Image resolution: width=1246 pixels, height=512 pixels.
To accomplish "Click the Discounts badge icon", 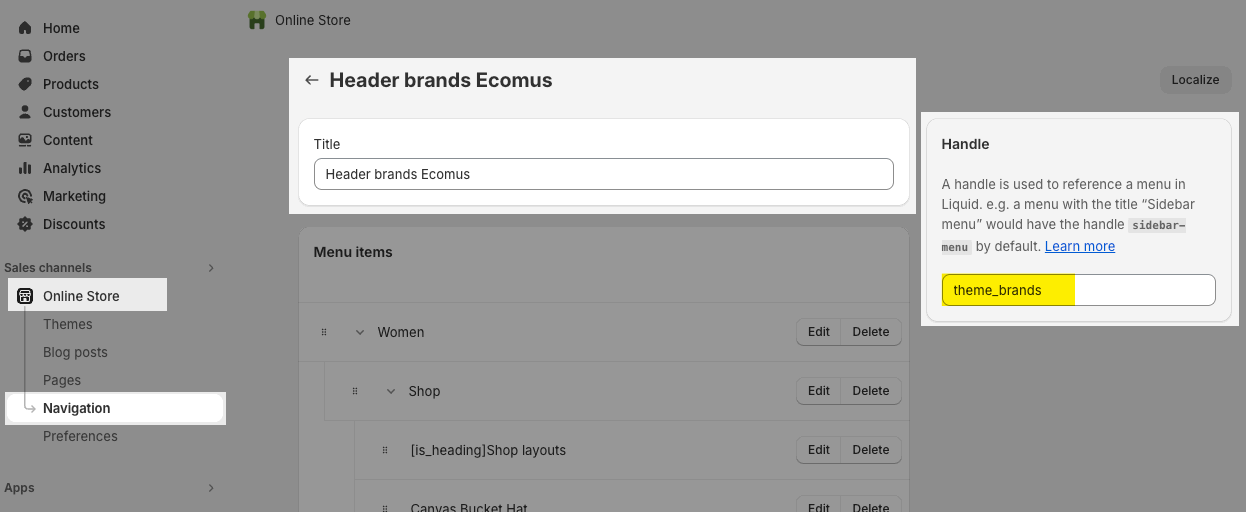I will (25, 224).
